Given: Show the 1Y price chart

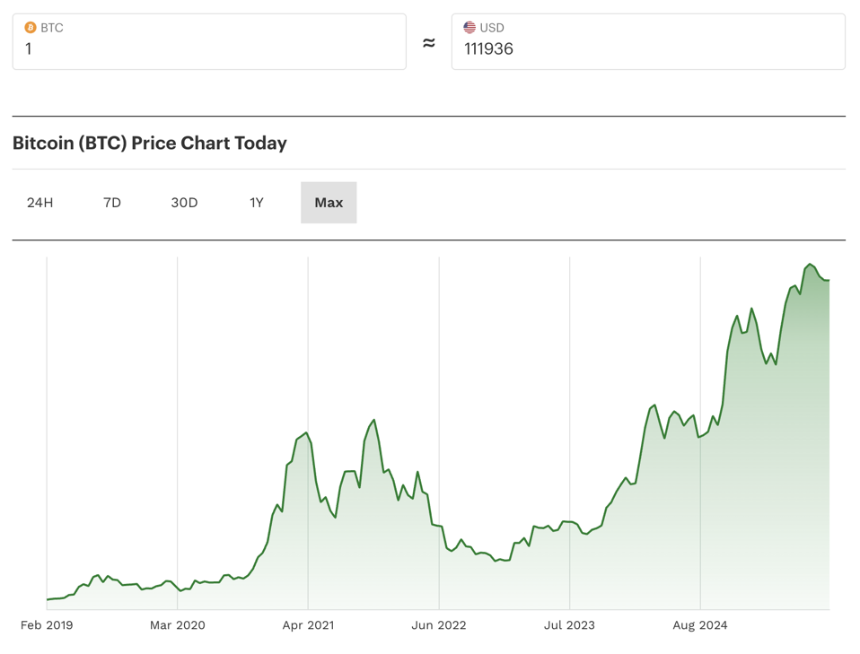Looking at the screenshot, I should 256,202.
